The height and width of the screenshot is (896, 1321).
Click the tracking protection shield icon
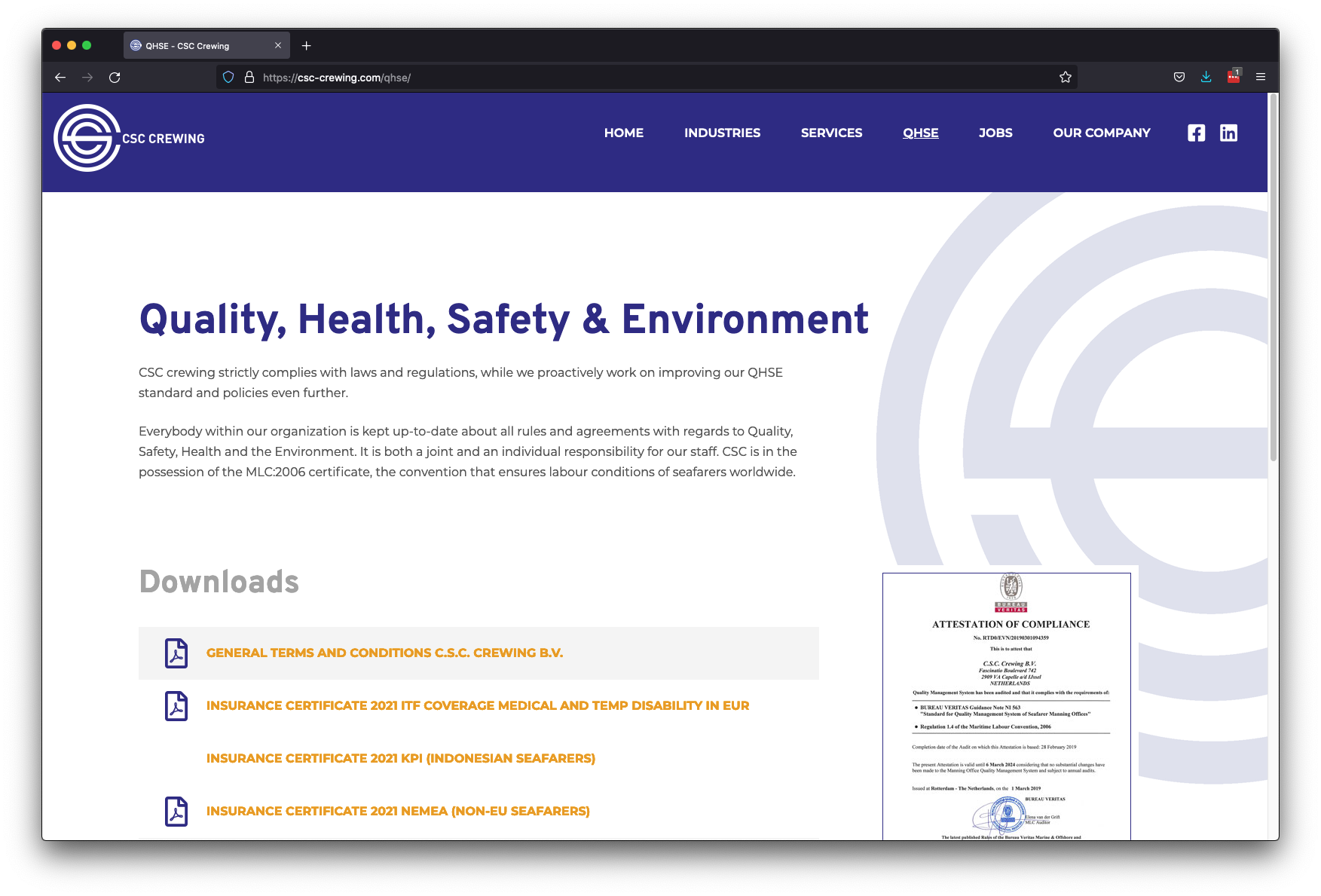(x=228, y=77)
